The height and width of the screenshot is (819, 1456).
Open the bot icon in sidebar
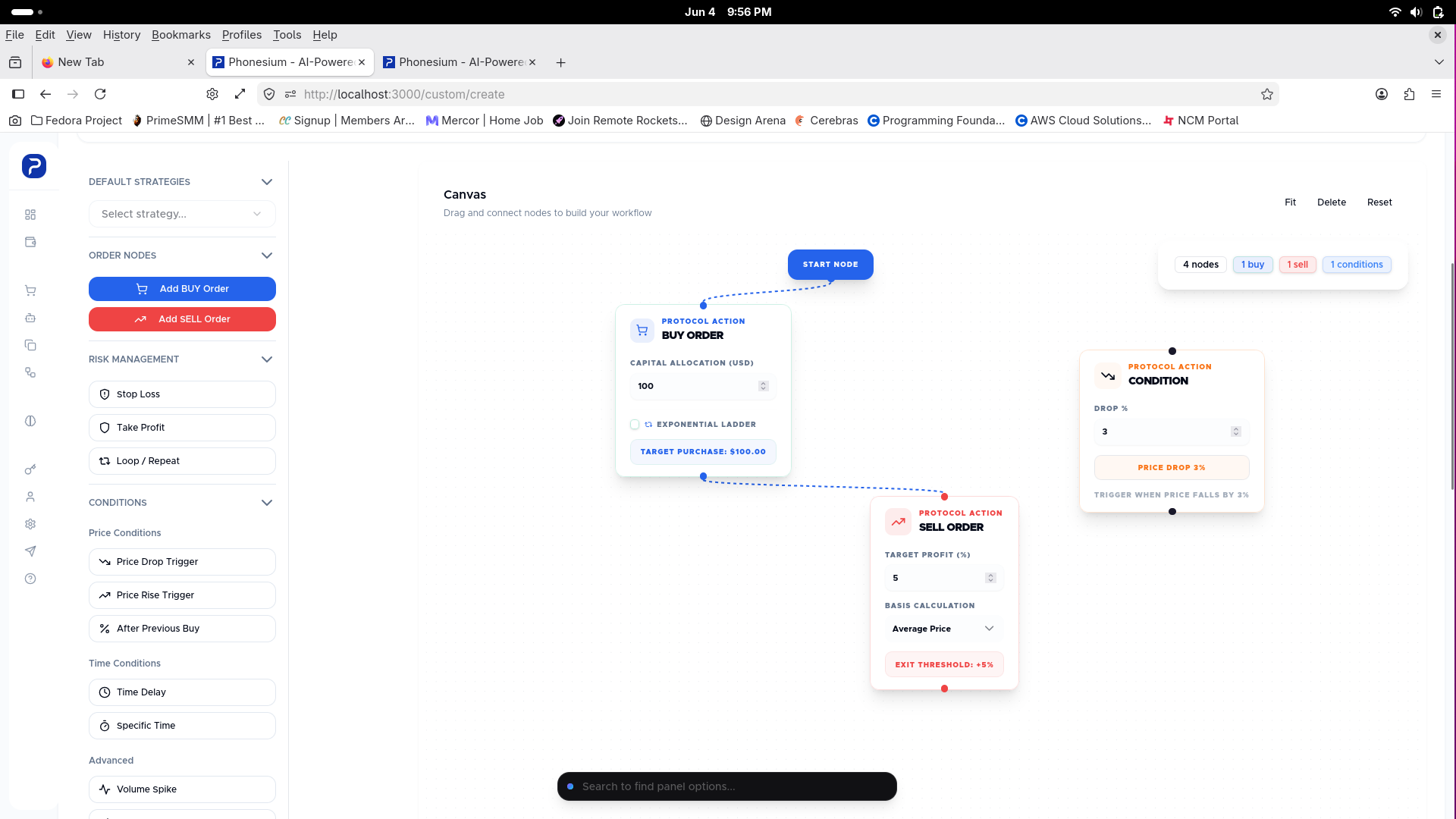(x=30, y=318)
